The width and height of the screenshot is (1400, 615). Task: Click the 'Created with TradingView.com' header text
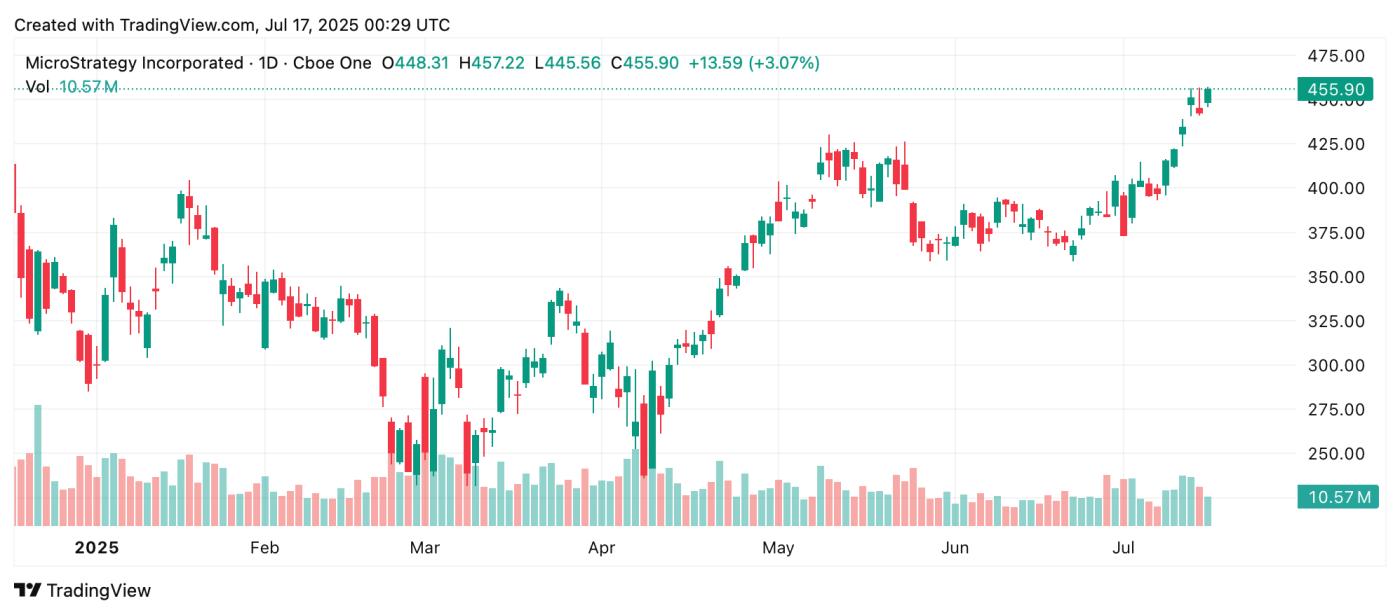[231, 24]
